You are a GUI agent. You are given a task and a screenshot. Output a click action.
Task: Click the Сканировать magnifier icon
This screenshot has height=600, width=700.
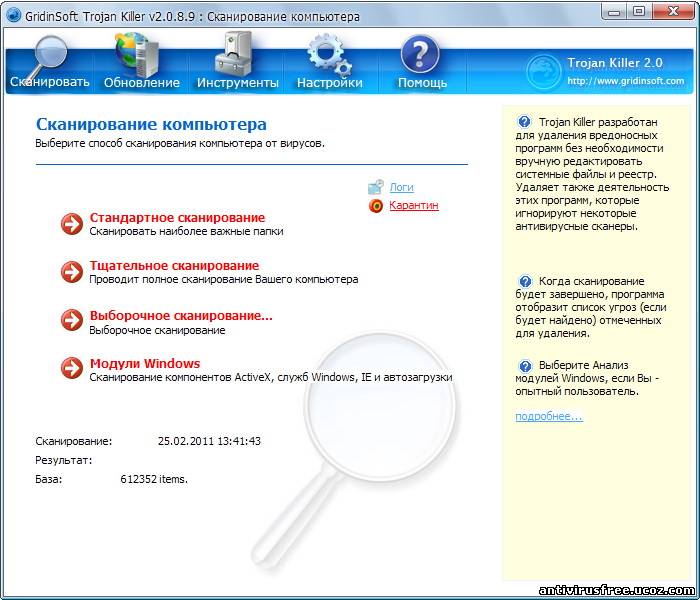(46, 56)
